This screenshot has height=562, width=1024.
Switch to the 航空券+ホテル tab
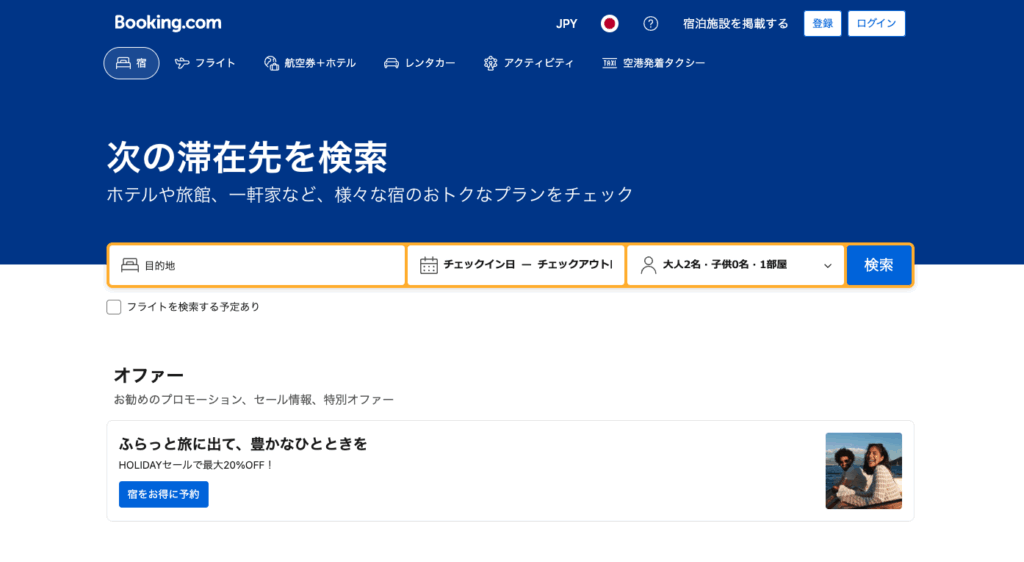(x=310, y=63)
